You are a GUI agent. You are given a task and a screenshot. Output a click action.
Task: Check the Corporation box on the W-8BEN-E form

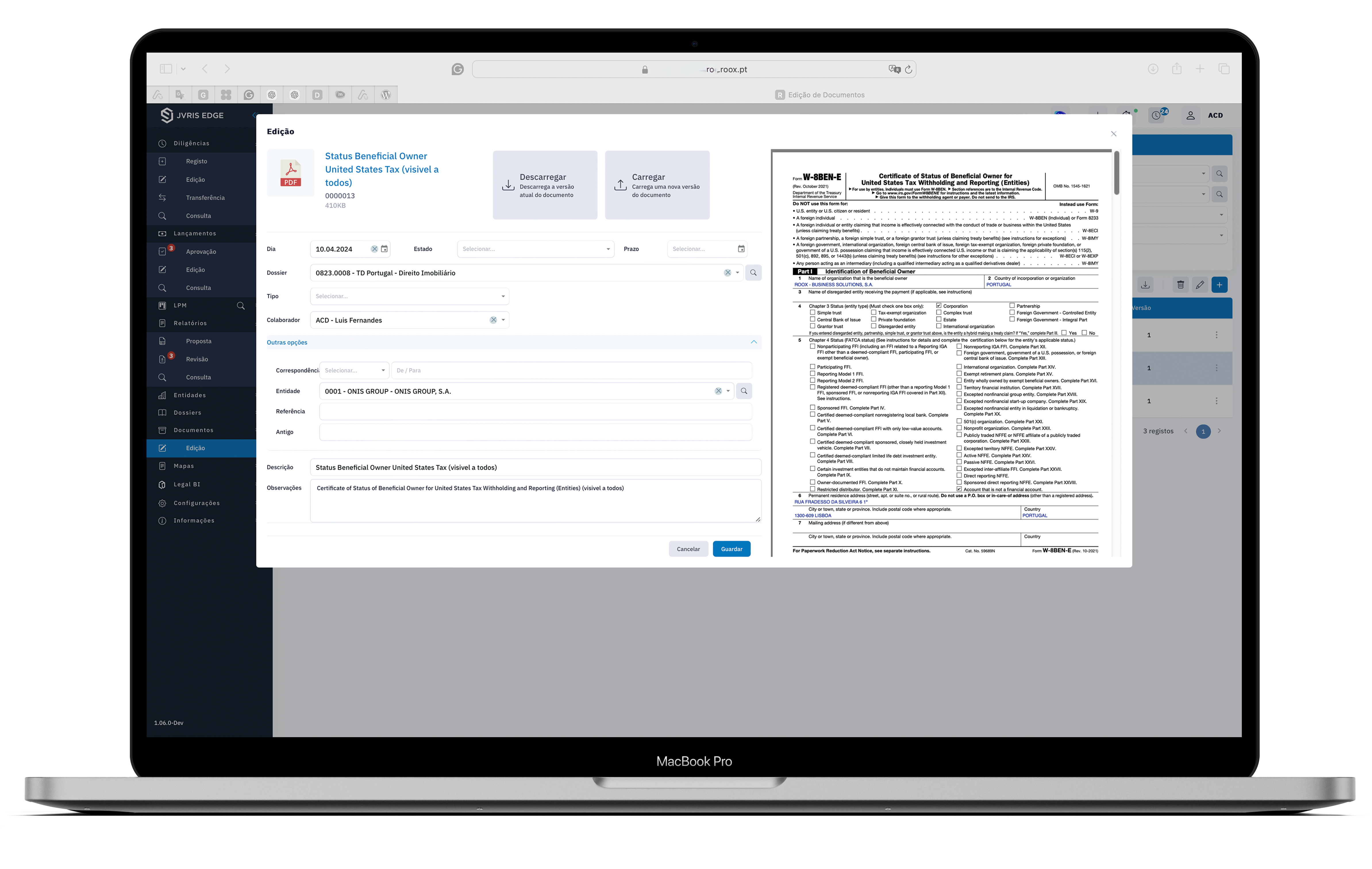click(x=938, y=305)
